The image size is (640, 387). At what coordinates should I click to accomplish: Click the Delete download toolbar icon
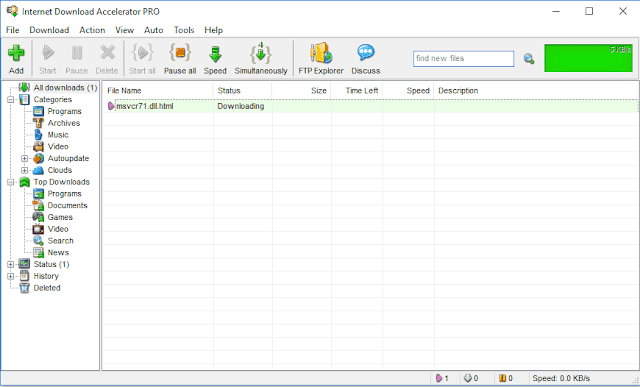click(x=107, y=59)
